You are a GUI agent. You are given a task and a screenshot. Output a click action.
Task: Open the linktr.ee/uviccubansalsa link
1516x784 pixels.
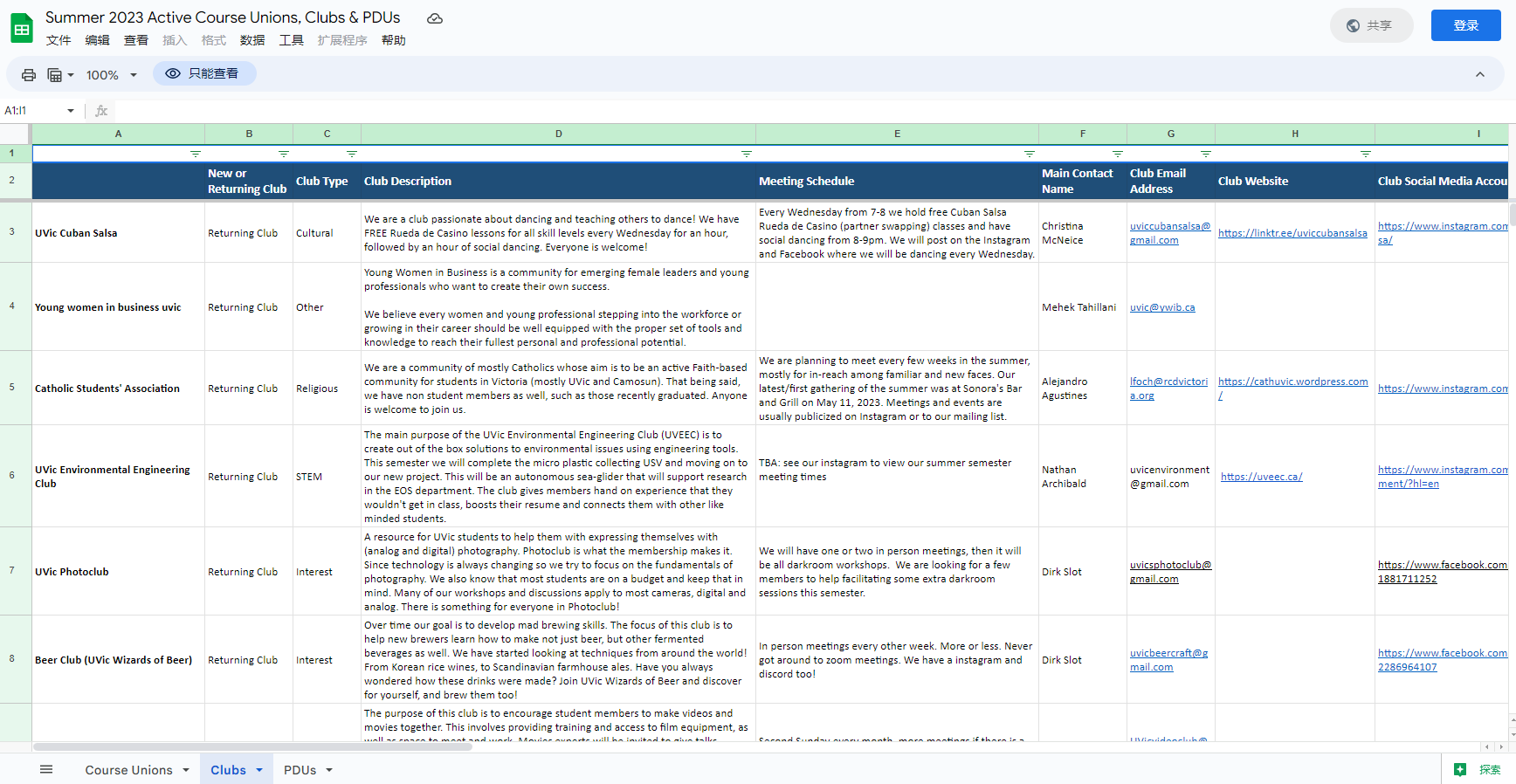pos(1292,233)
